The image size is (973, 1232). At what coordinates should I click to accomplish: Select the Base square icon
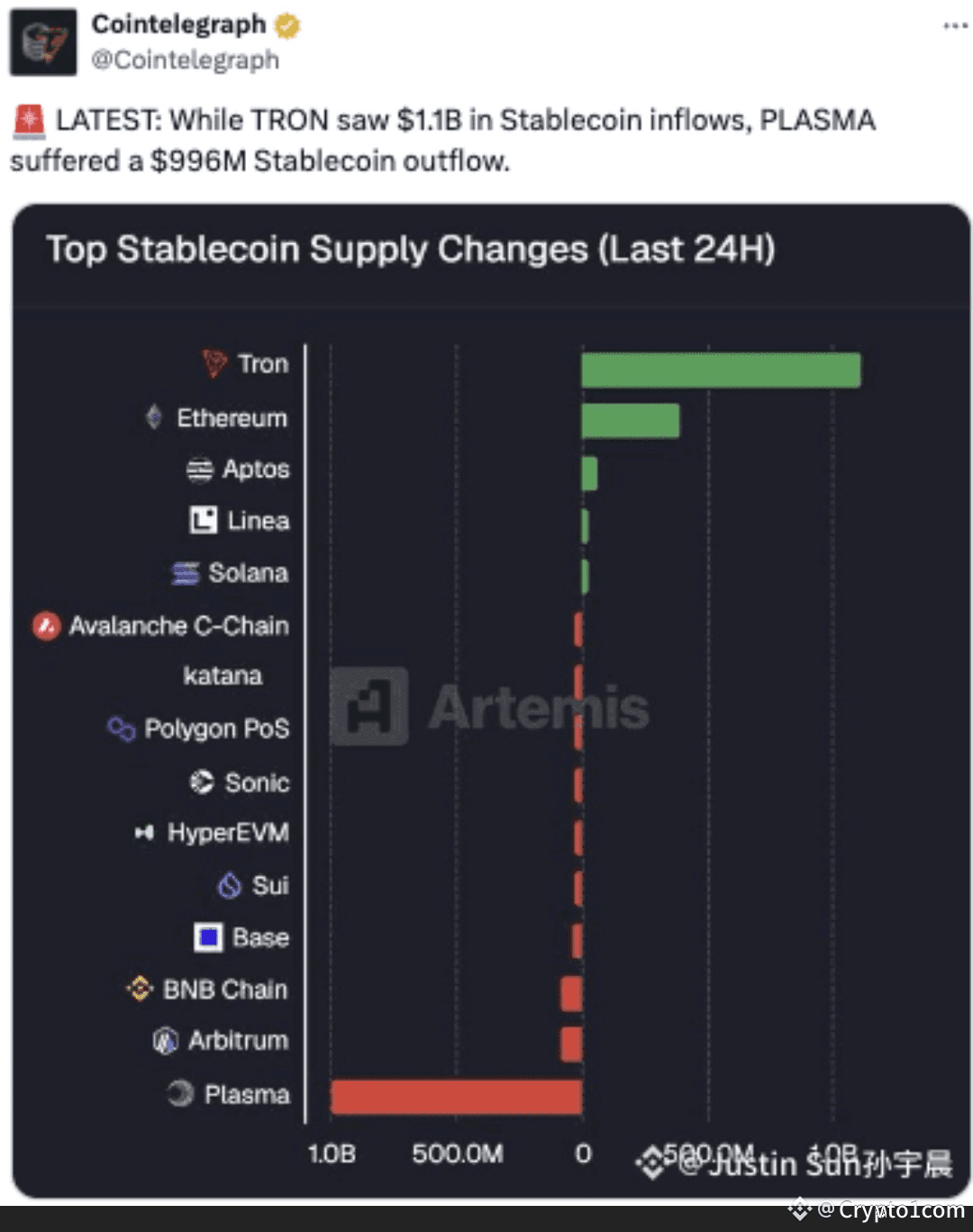pyautogui.click(x=208, y=937)
